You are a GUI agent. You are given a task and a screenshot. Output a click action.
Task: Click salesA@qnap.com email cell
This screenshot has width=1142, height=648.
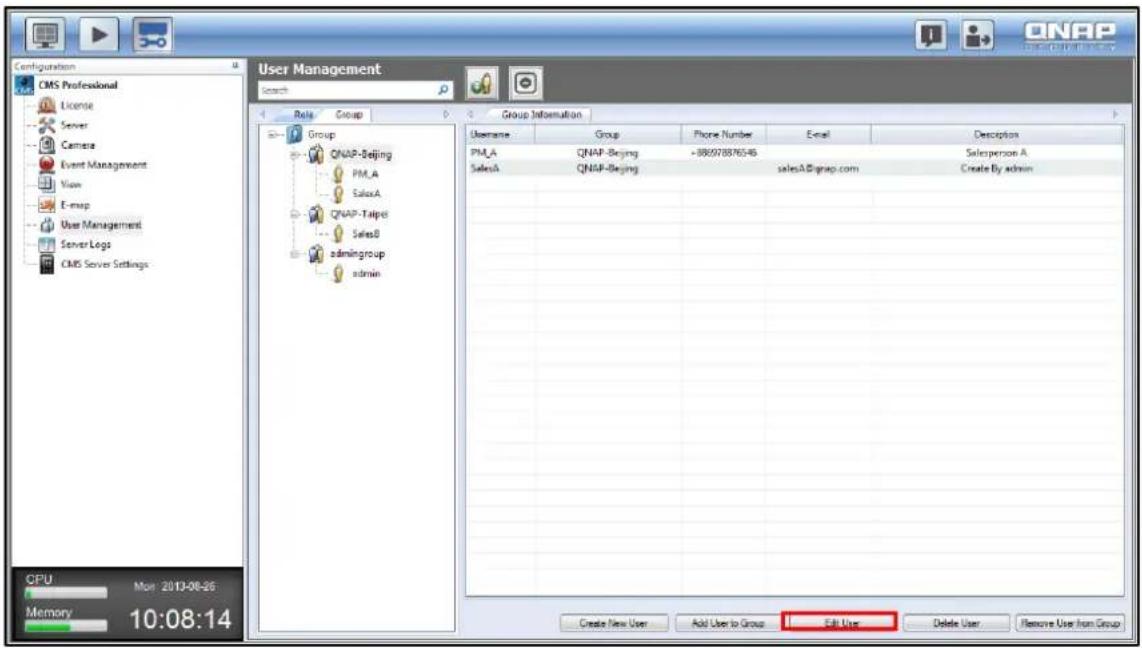[818, 168]
